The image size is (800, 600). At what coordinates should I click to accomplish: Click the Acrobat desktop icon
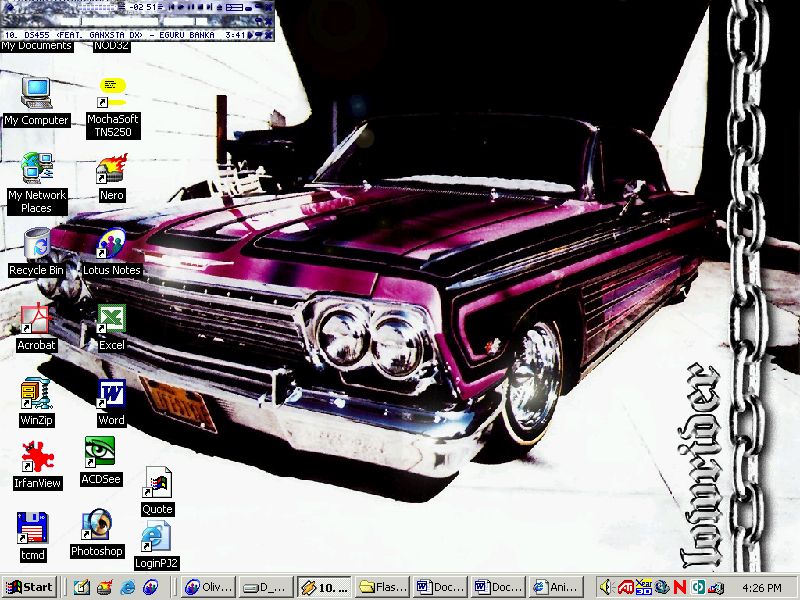[x=36, y=319]
